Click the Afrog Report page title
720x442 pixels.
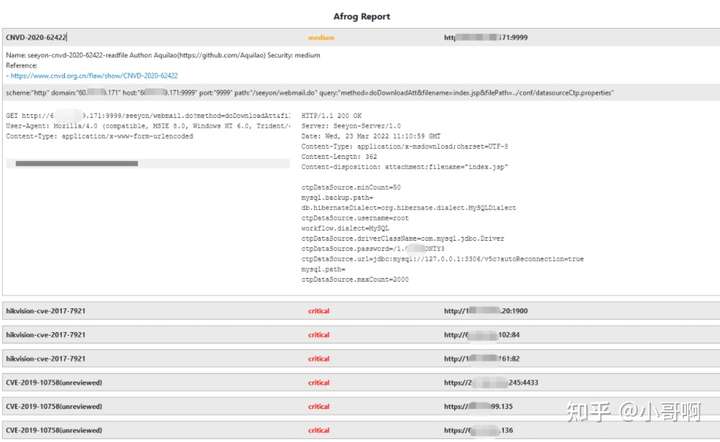click(x=362, y=17)
